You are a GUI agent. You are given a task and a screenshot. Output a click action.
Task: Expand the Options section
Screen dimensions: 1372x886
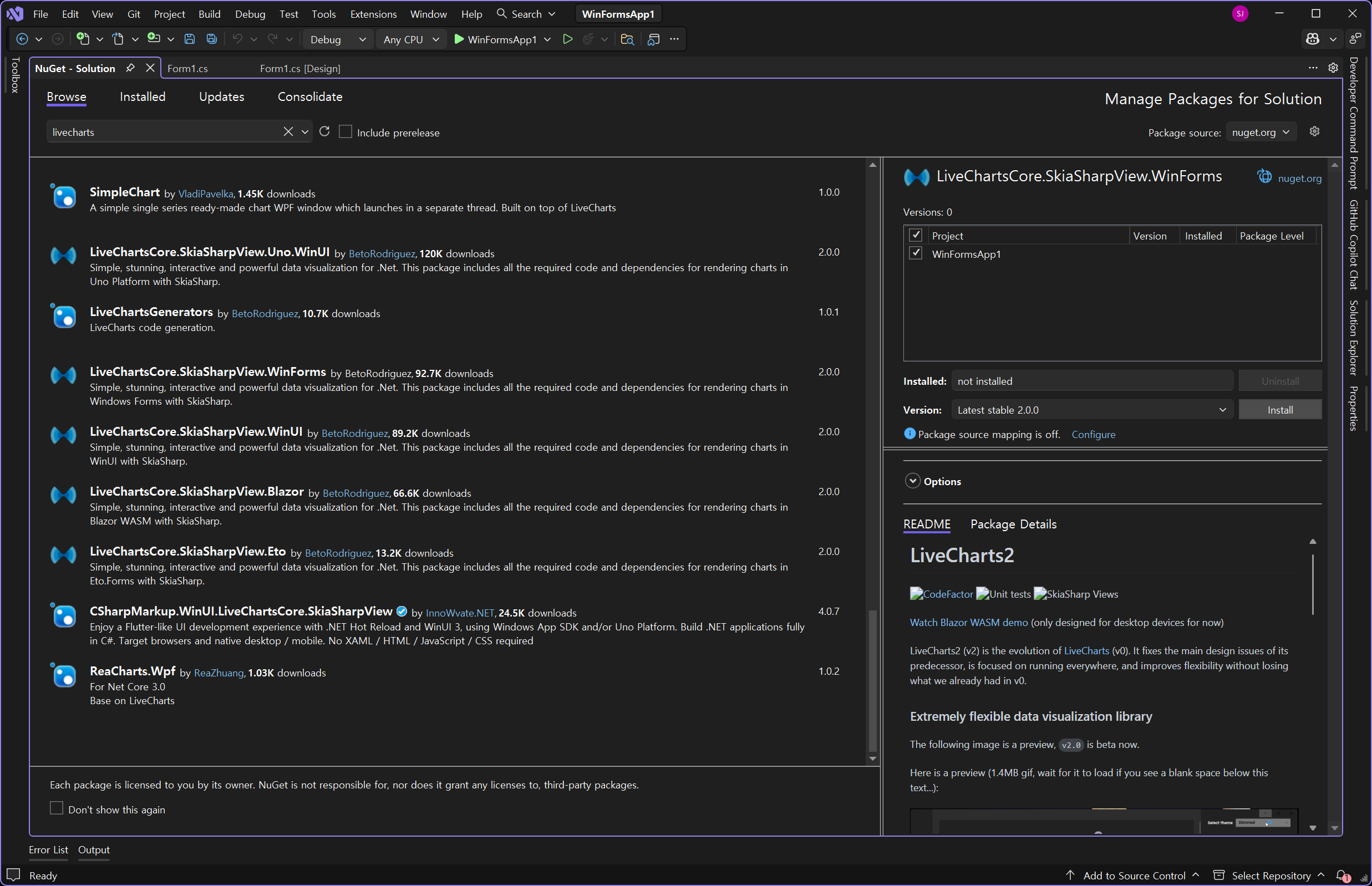(913, 481)
